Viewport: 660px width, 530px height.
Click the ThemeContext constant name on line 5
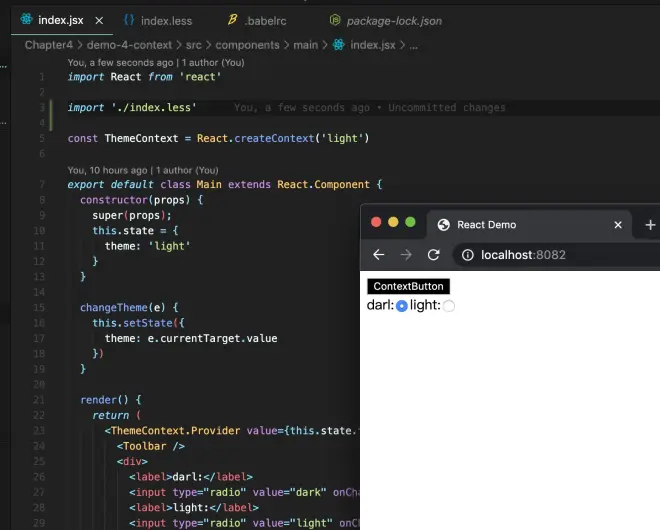(x=141, y=138)
